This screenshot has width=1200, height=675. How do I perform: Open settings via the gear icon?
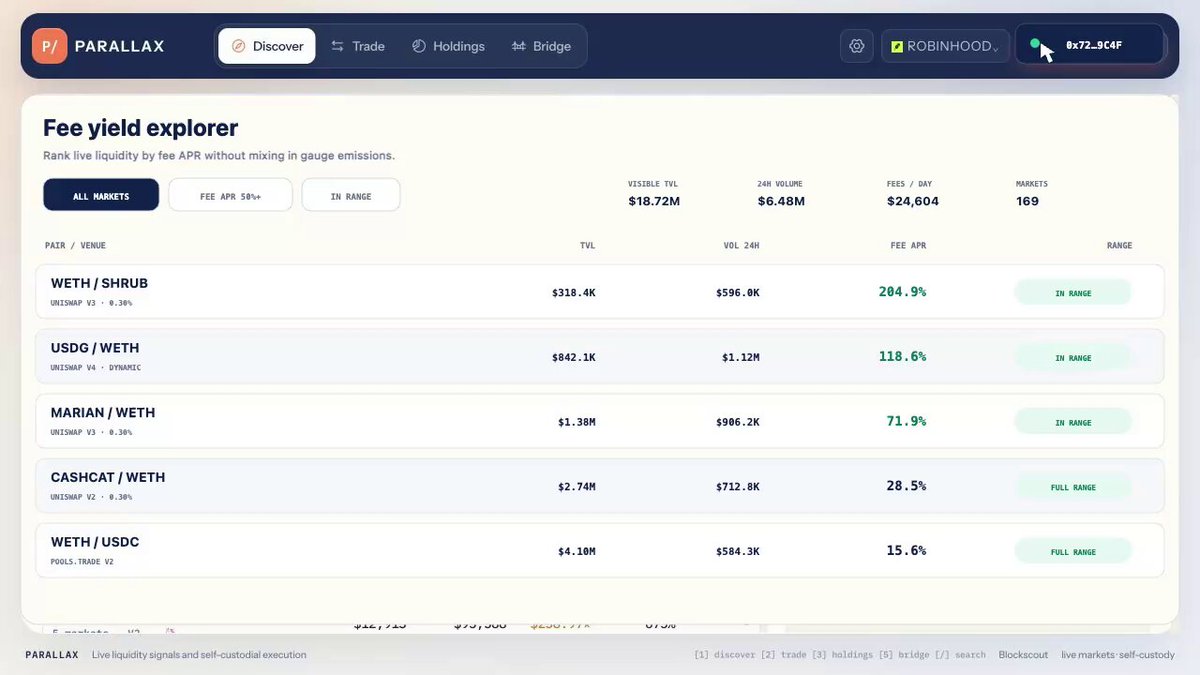pyautogui.click(x=857, y=46)
